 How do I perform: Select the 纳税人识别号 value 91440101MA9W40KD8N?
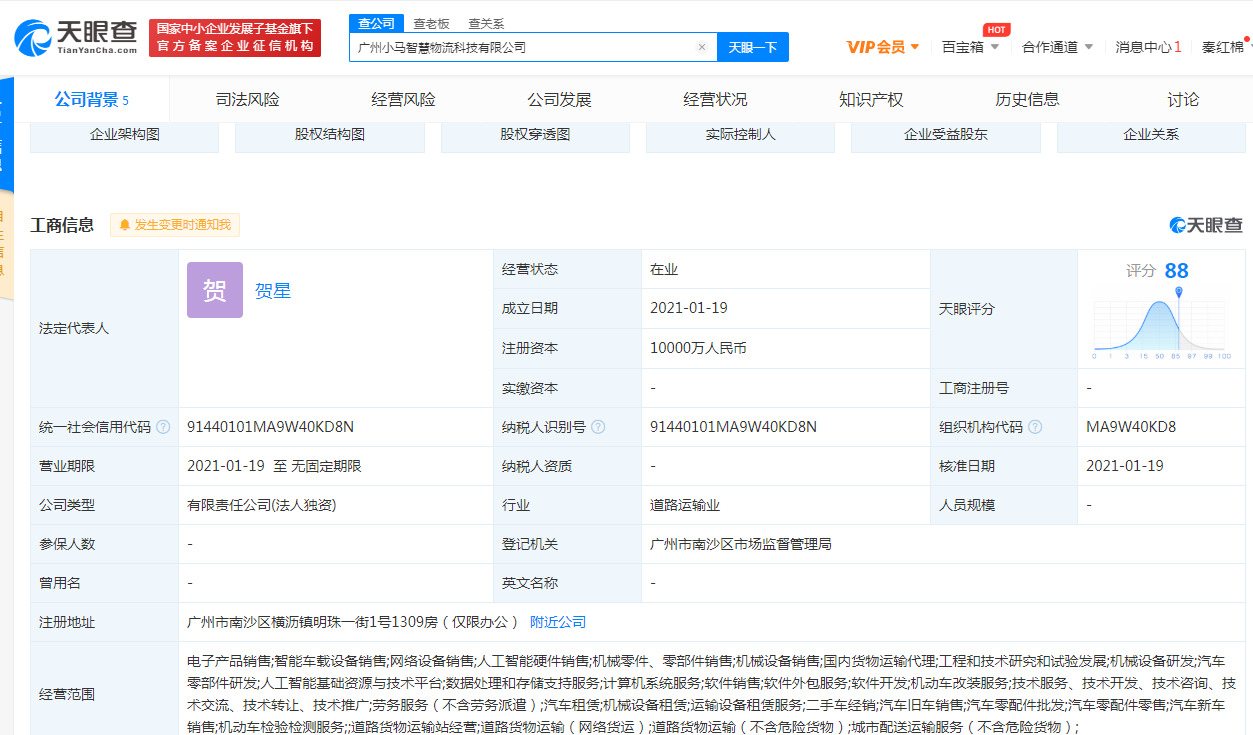(x=733, y=427)
